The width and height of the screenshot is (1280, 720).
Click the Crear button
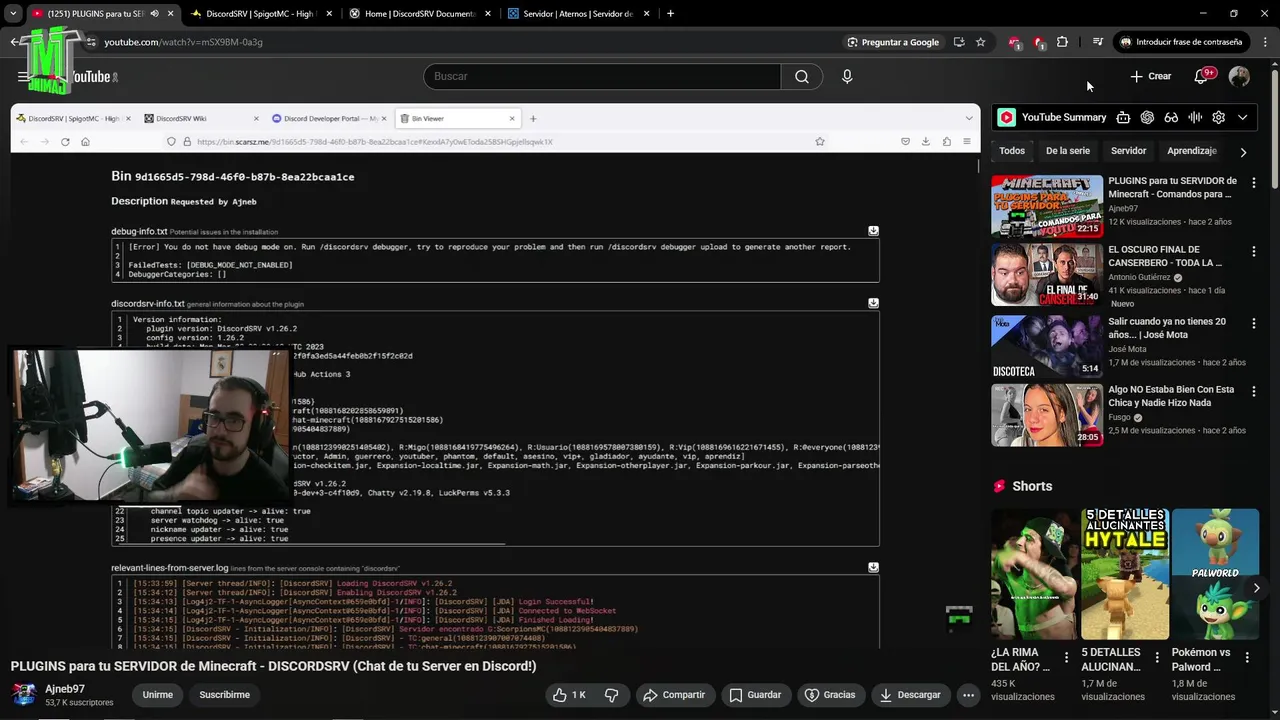click(x=1150, y=76)
